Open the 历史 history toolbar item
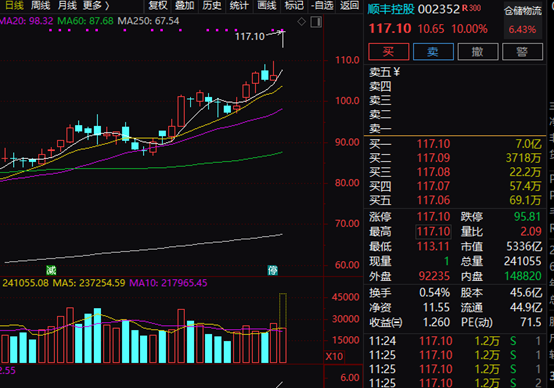 [212, 5]
